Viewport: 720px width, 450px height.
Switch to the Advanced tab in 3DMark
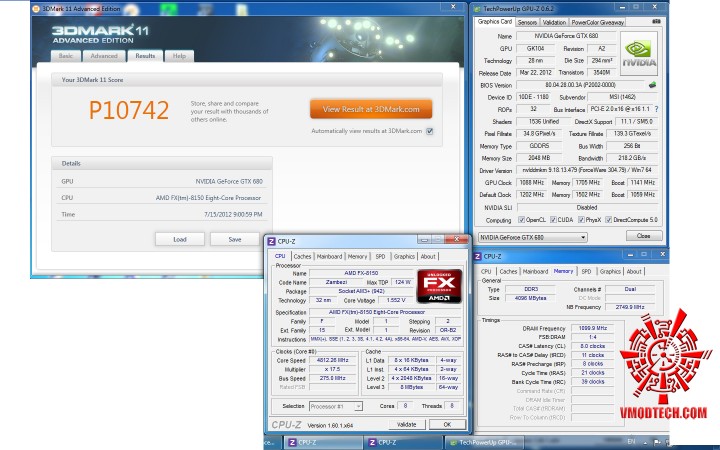[104, 56]
